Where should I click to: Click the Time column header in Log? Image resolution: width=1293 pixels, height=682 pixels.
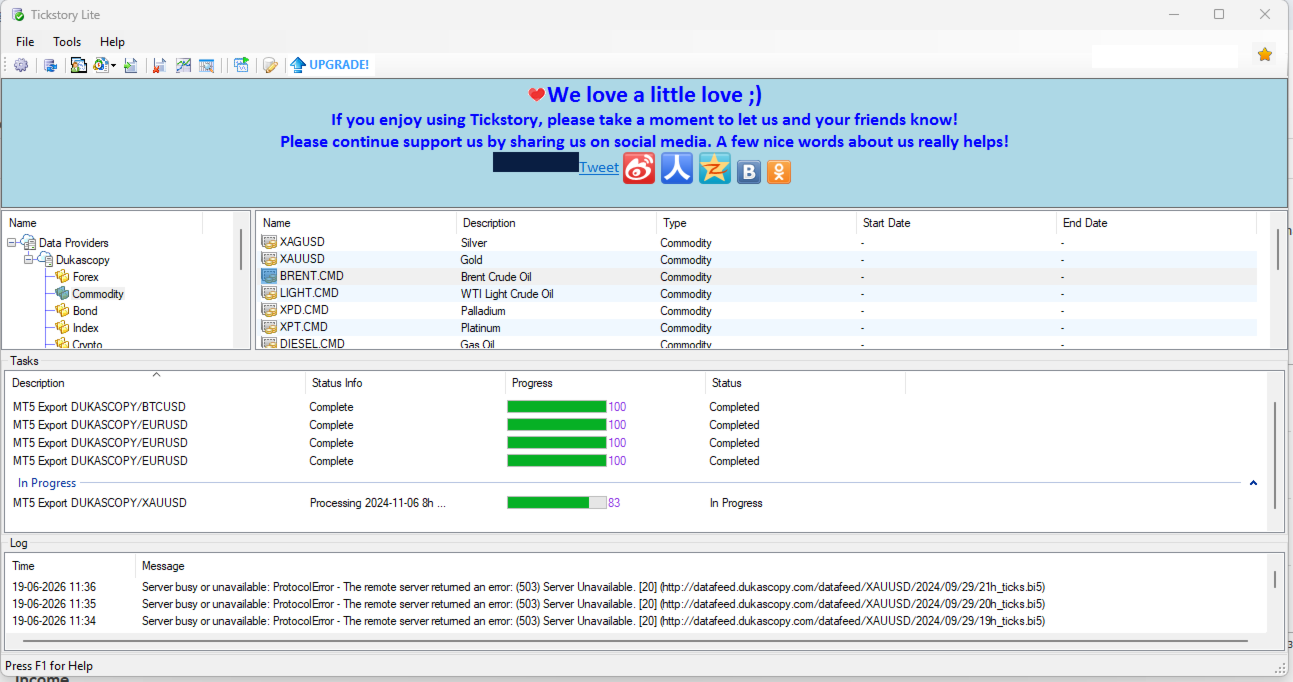pos(71,566)
